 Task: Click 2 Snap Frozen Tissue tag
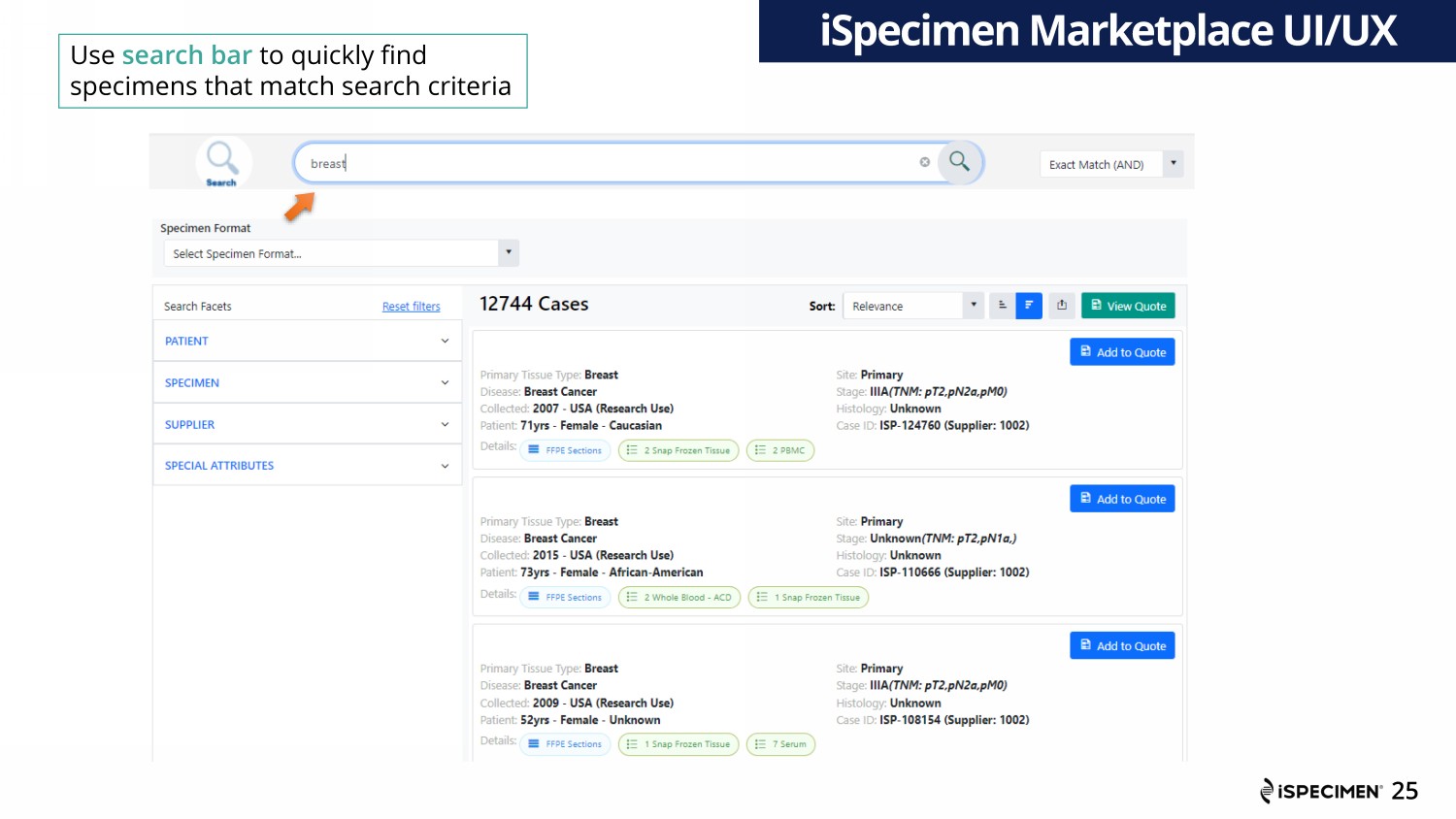(x=678, y=450)
